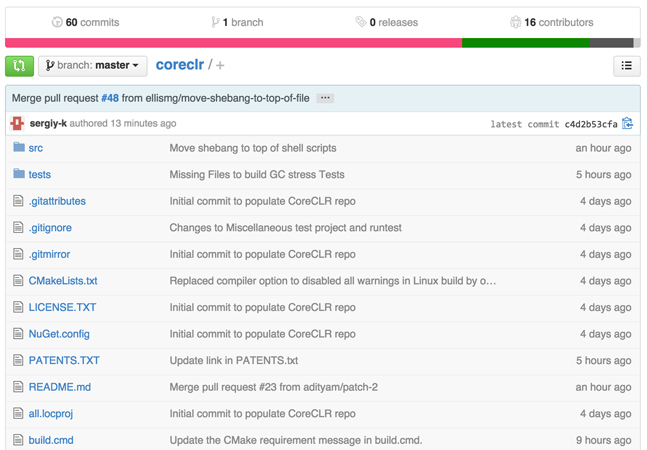The image size is (647, 450).
Task: Open the build.cmd file
Action: click(51, 440)
